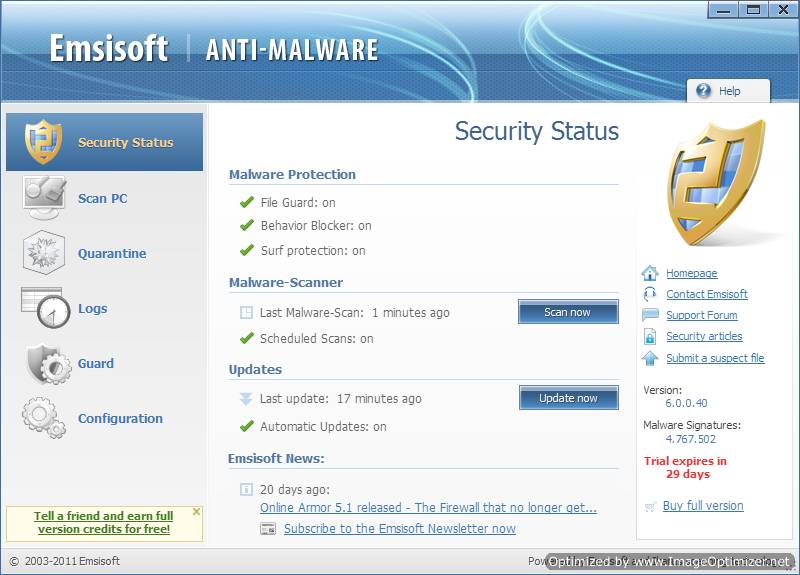Click the File Guard green checkmark
This screenshot has width=800, height=575.
click(x=247, y=202)
